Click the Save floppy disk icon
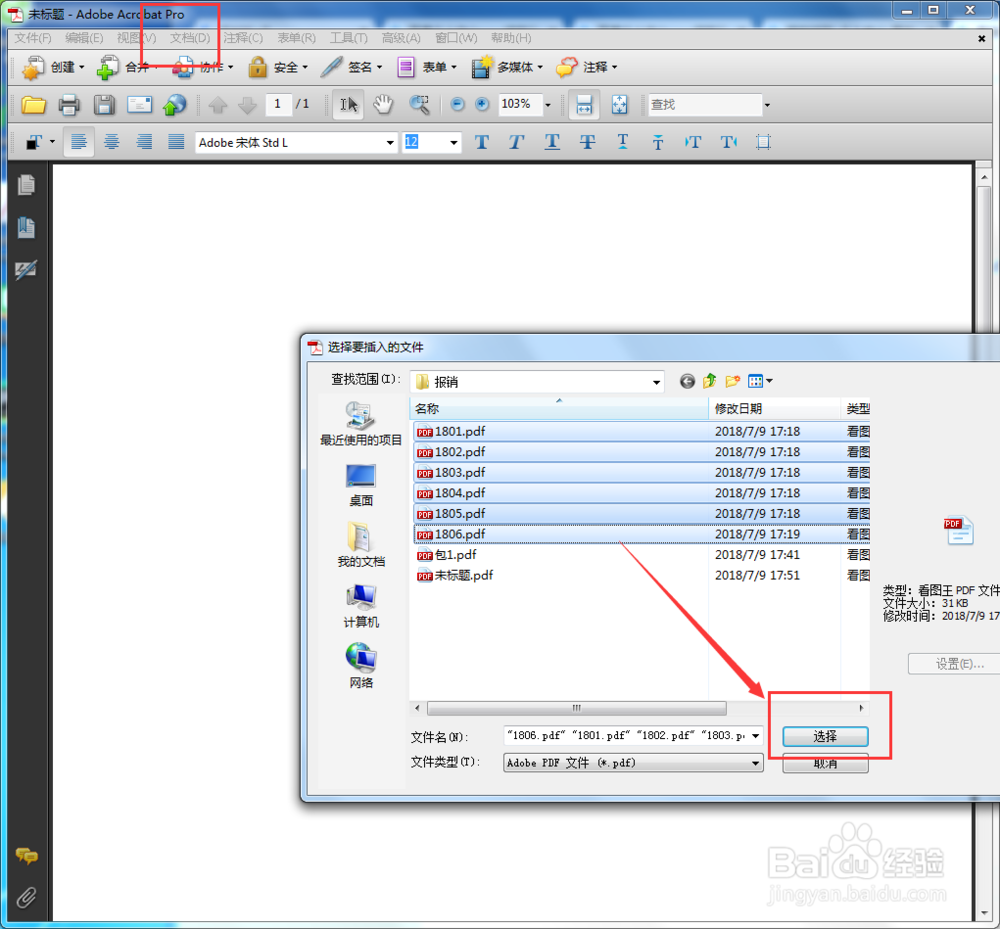This screenshot has height=929, width=1000. [x=104, y=105]
